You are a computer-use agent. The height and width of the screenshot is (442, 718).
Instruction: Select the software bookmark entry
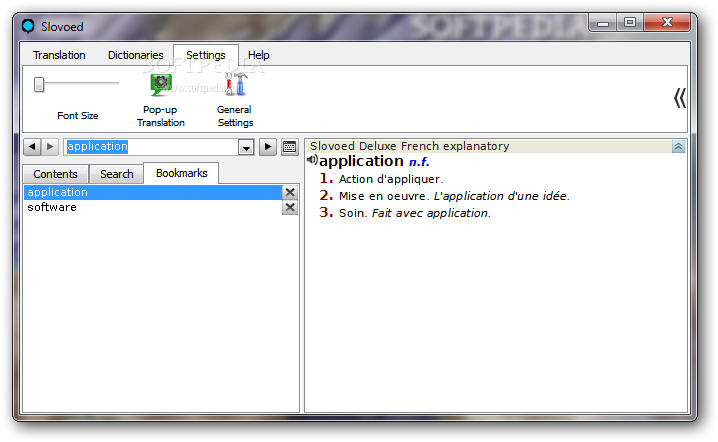coord(153,207)
